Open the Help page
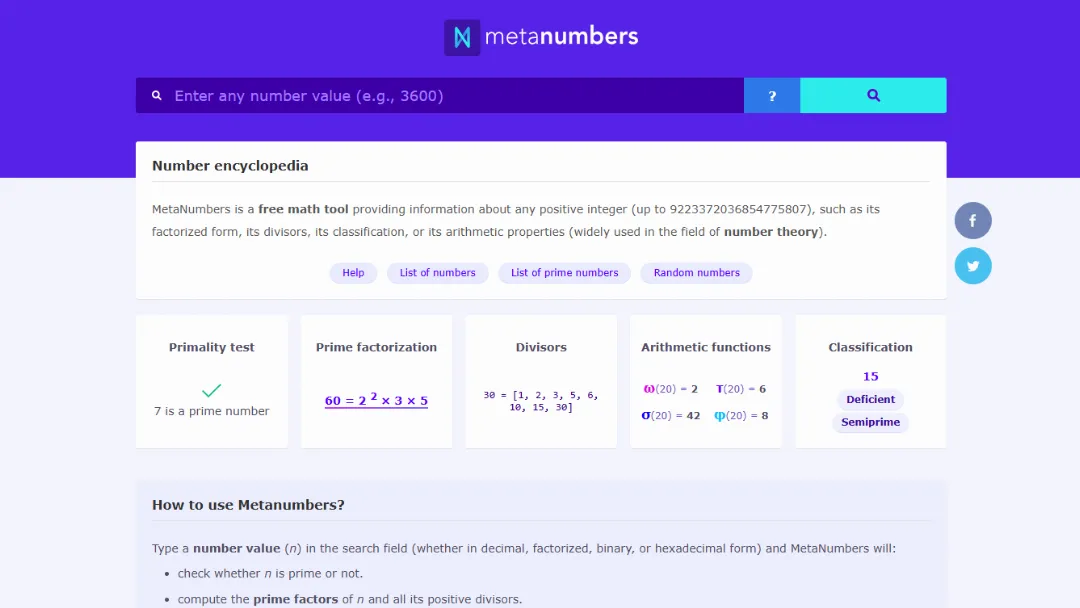 (x=353, y=272)
